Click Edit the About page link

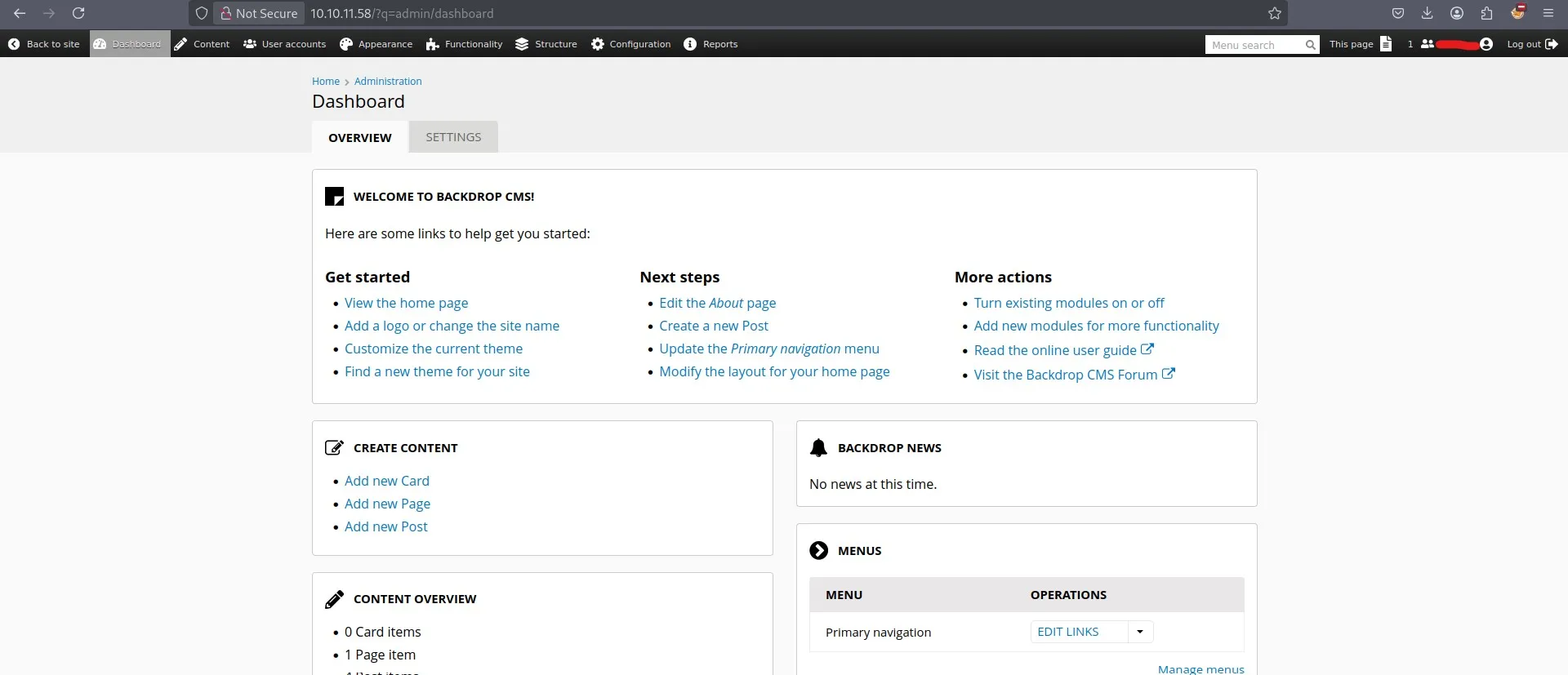coord(718,303)
